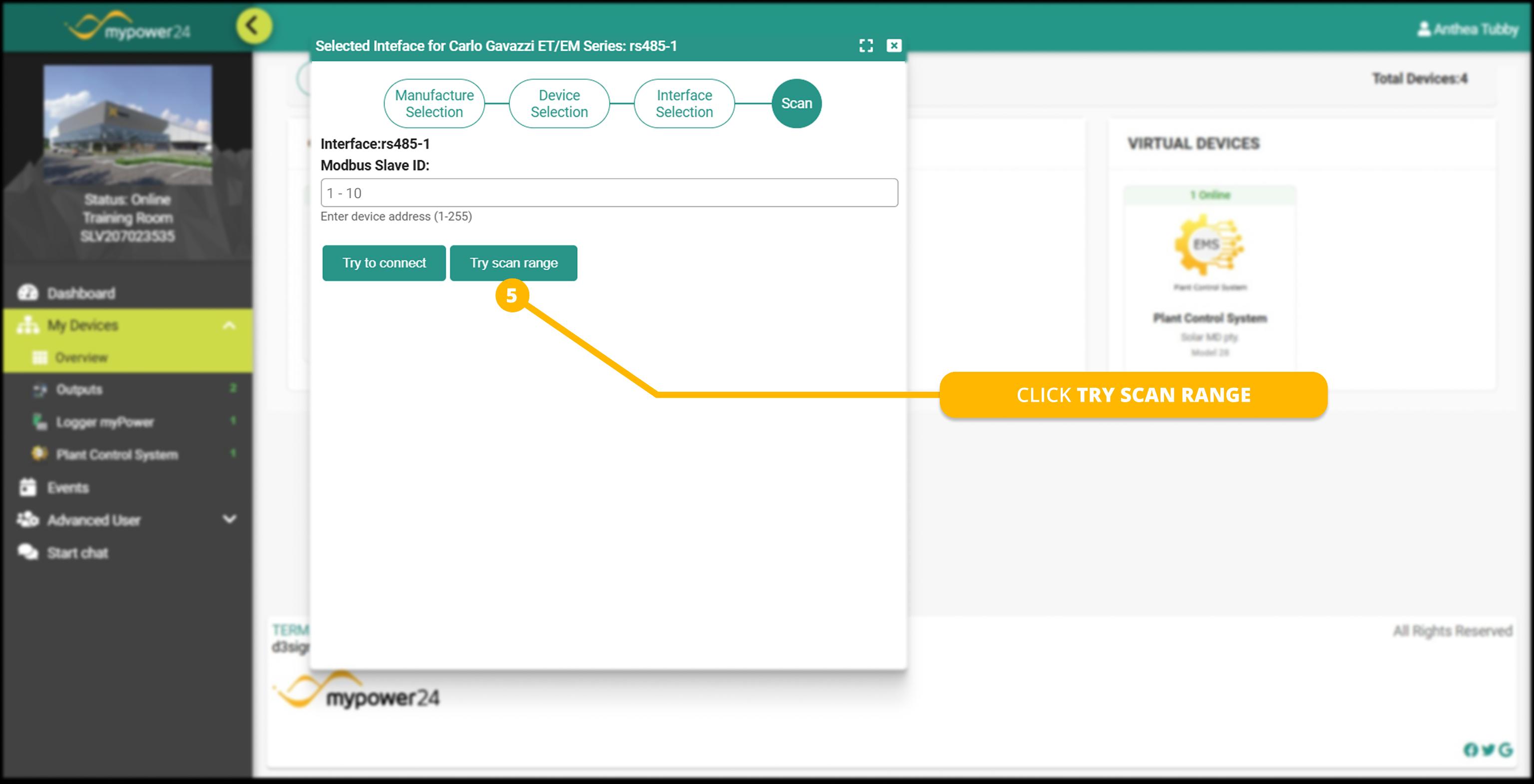Collapse the My Devices menu chevron
1534x784 pixels.
coord(229,325)
